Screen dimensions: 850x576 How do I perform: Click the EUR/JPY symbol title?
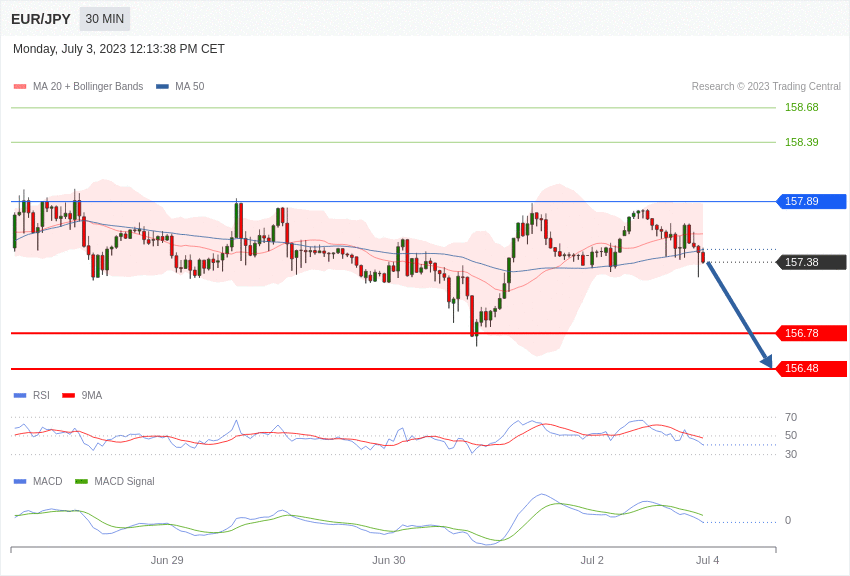click(41, 19)
